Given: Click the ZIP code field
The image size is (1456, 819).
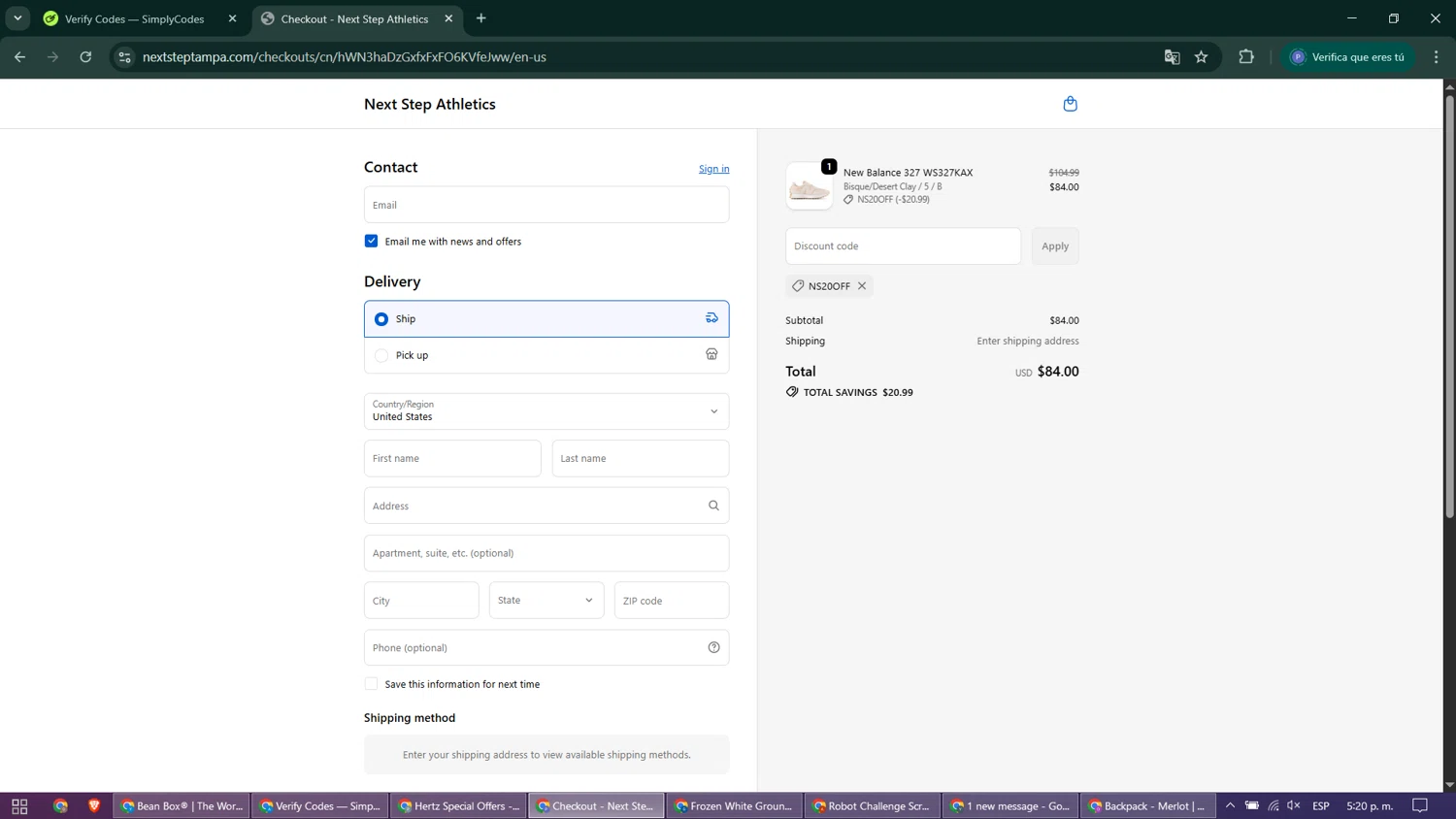Looking at the screenshot, I should point(672,601).
